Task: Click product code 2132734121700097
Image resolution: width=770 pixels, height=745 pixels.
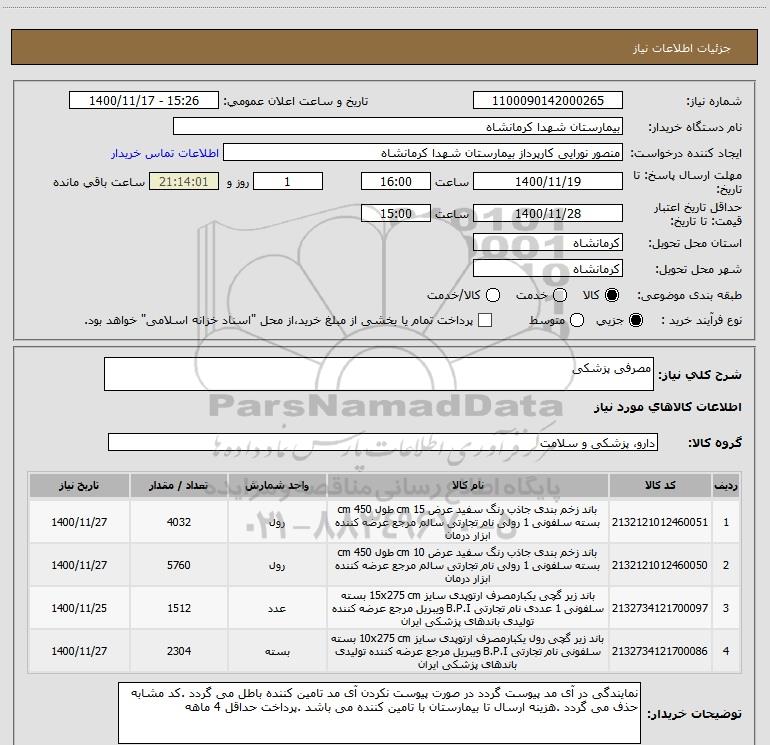Action: point(660,608)
